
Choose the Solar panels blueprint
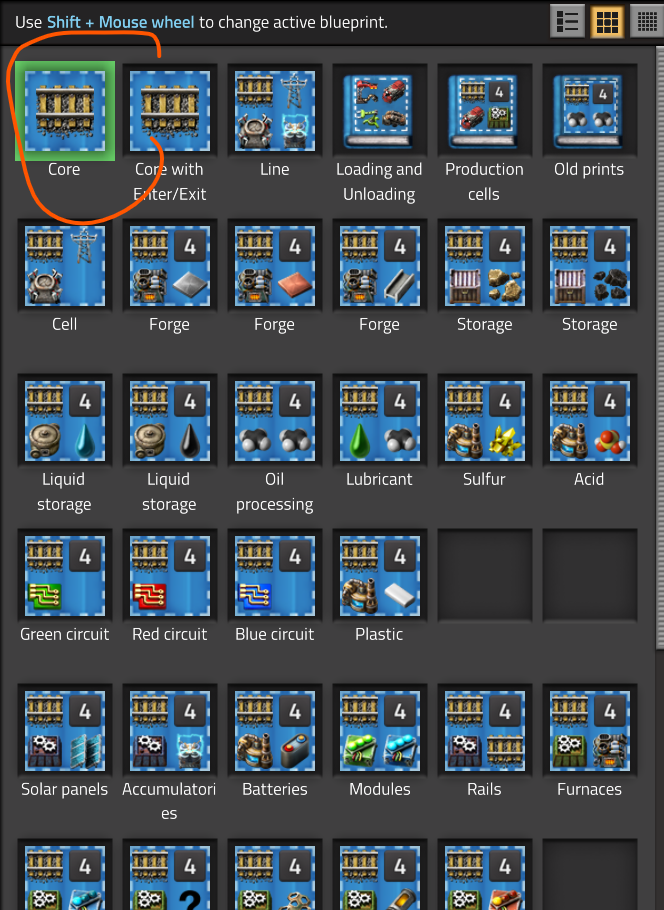65,731
